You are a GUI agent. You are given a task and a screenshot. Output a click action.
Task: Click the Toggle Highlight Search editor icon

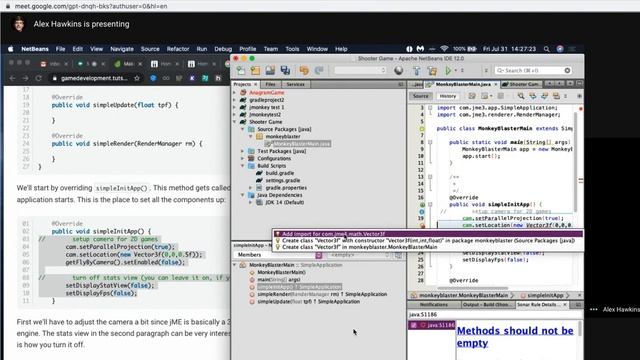556,96
